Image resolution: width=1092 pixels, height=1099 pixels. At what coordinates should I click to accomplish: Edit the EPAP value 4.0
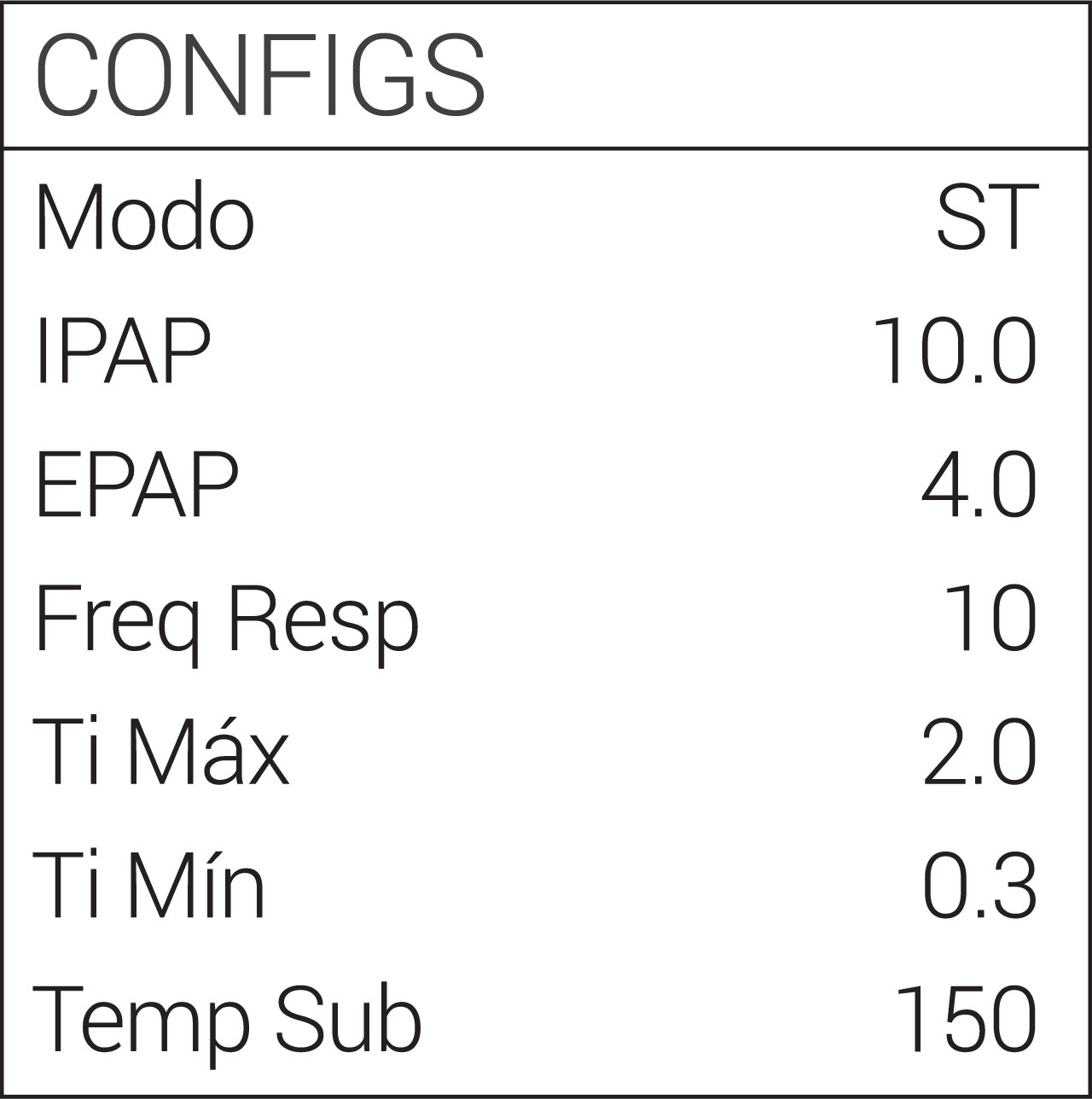[x=979, y=484]
